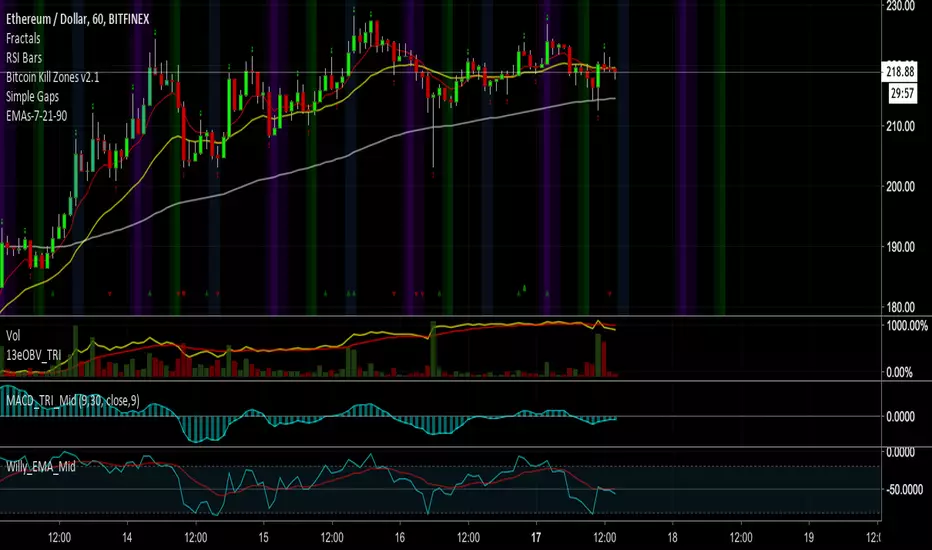Viewport: 932px width, 550px height.
Task: Click the current price tag 218.88
Action: 904,74
